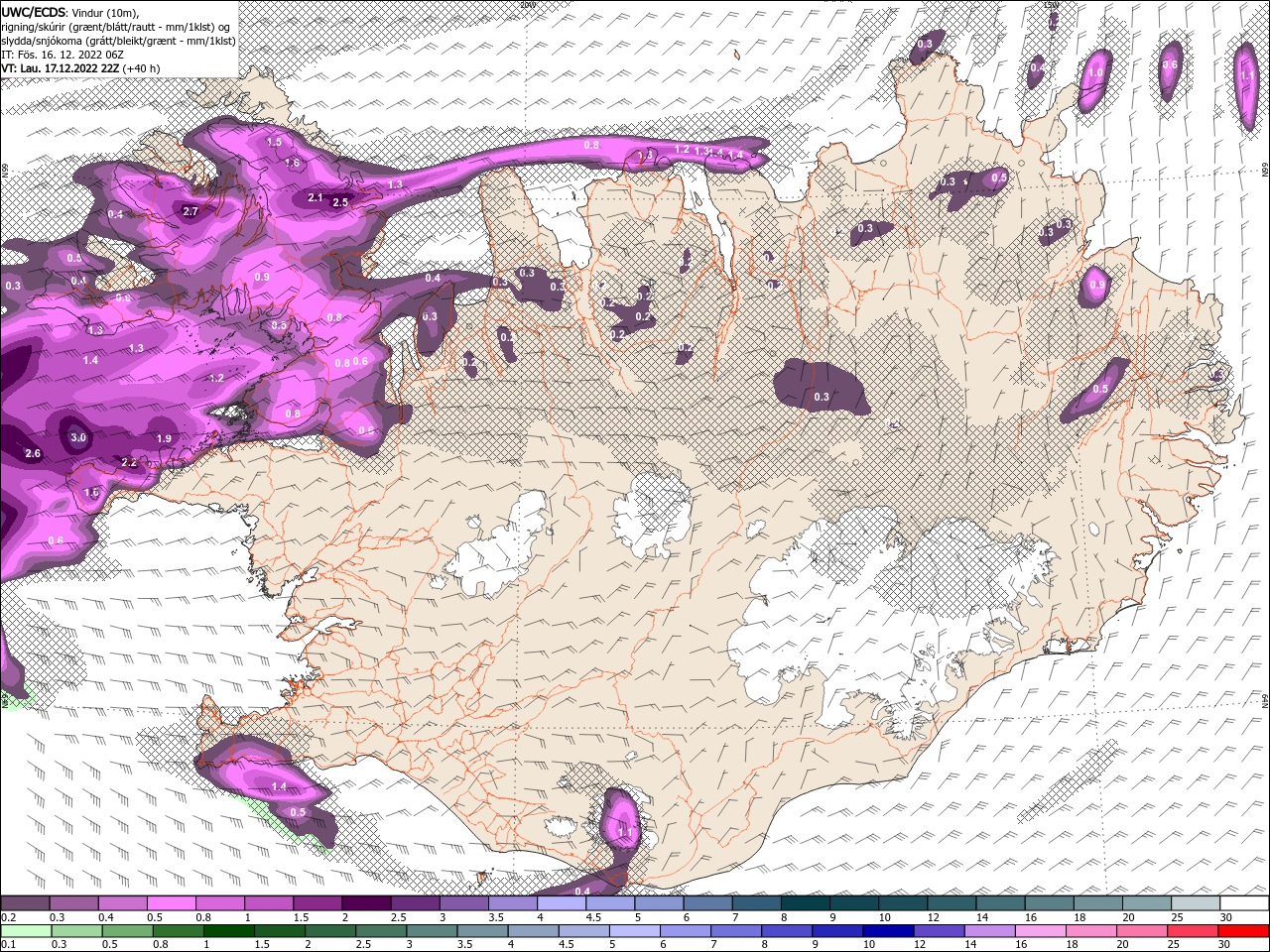1270x952 pixels.
Task: Pick the dark teal snow swatch between 8 and 9
Action: point(806,903)
